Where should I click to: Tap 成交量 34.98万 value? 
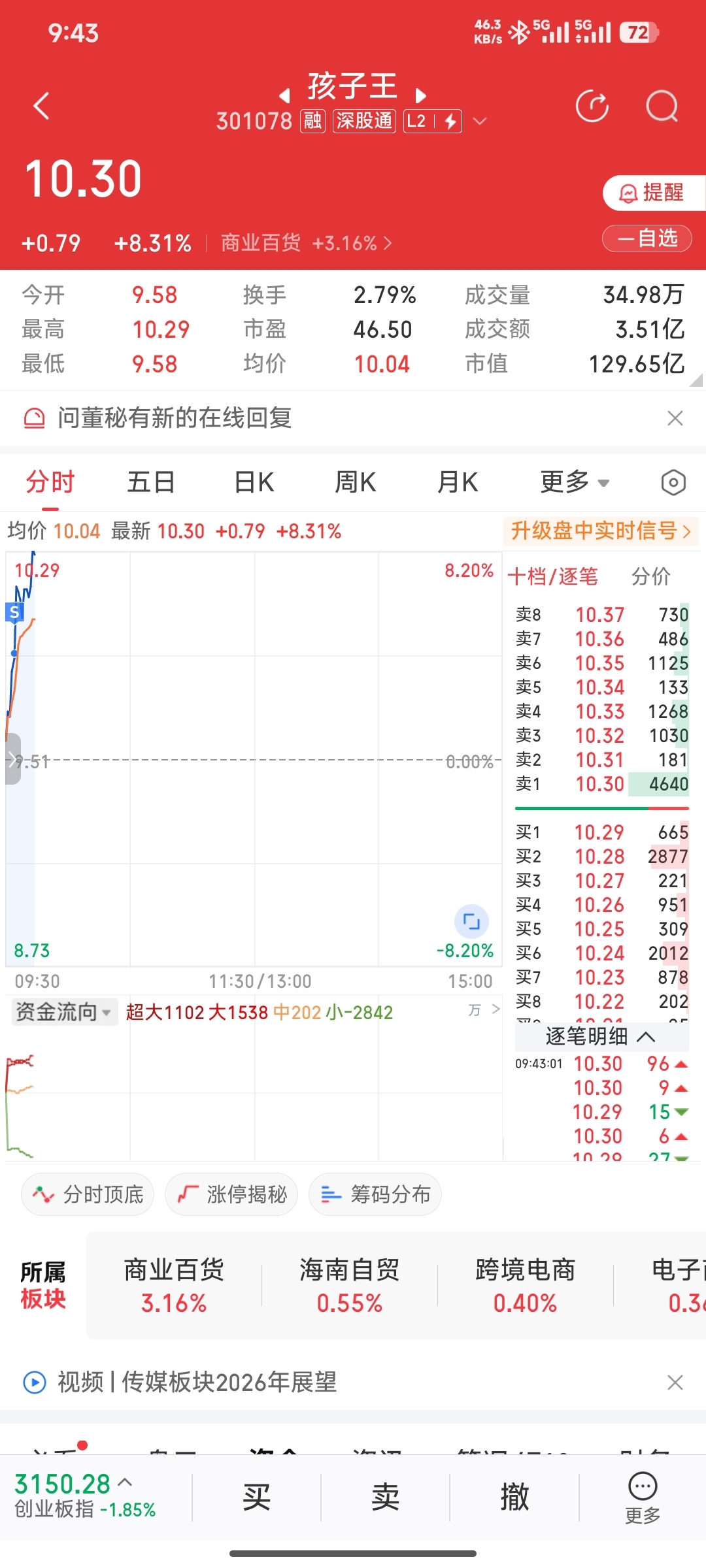click(643, 295)
